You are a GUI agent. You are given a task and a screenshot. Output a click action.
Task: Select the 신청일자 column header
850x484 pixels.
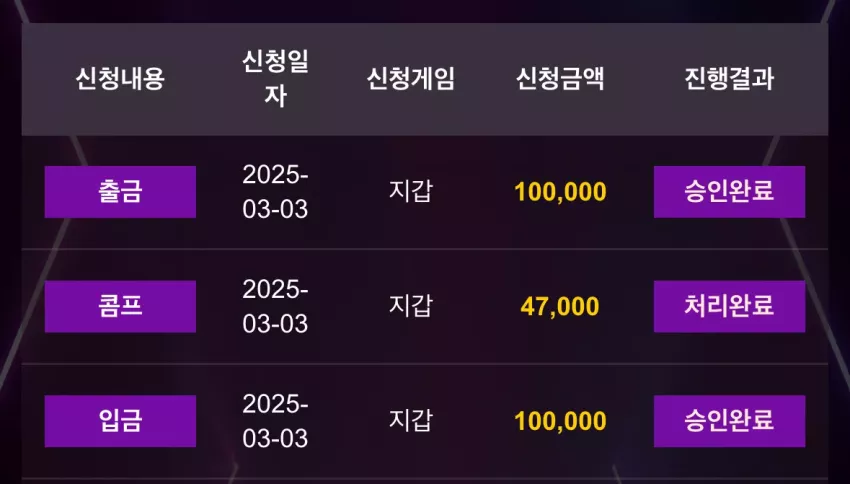tap(275, 79)
